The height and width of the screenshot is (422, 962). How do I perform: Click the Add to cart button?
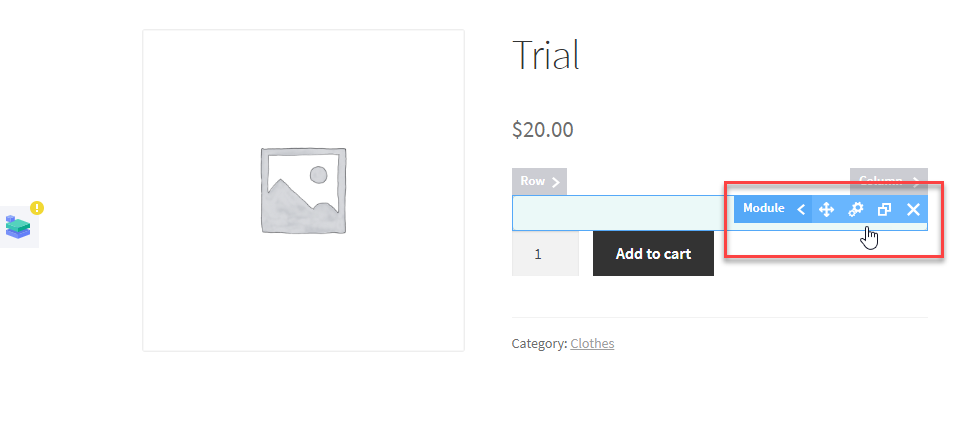point(653,253)
